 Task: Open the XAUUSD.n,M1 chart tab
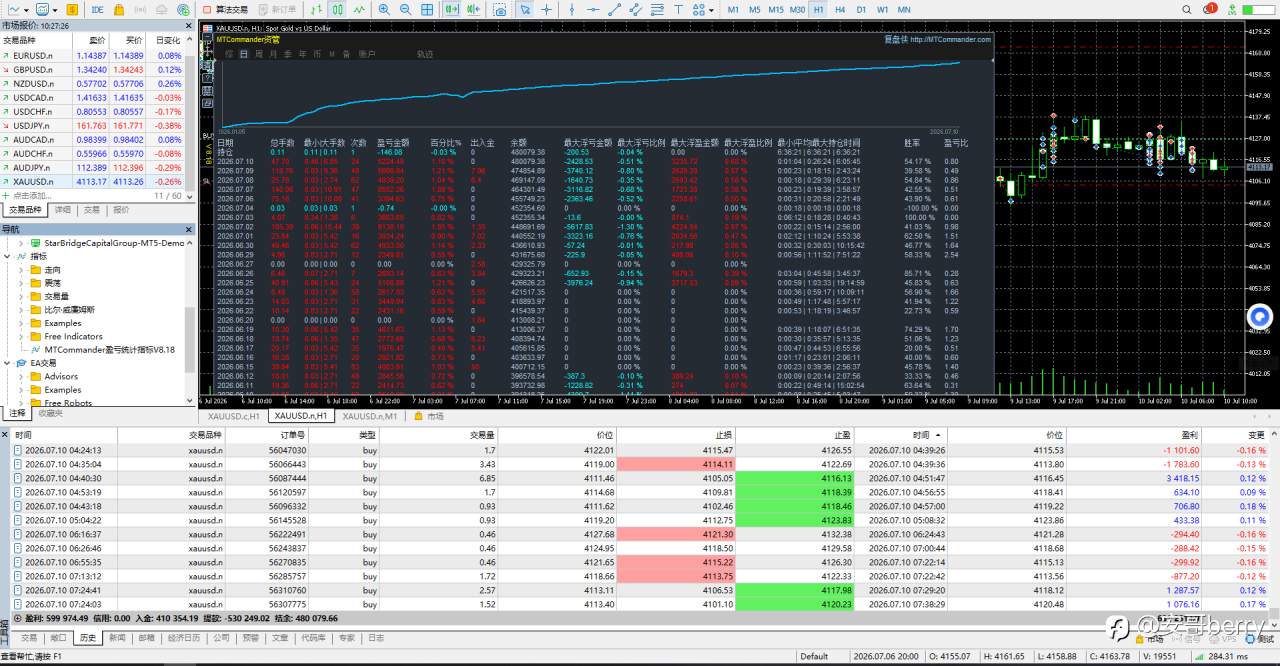pyautogui.click(x=370, y=416)
